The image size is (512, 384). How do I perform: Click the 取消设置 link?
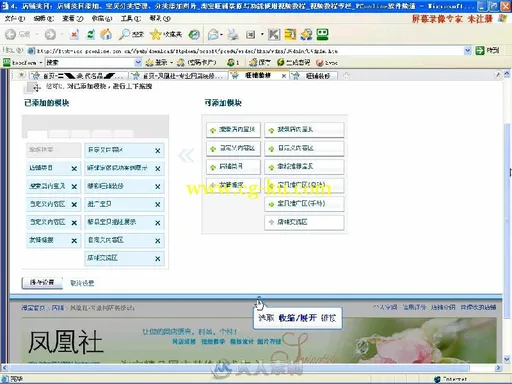[82, 283]
